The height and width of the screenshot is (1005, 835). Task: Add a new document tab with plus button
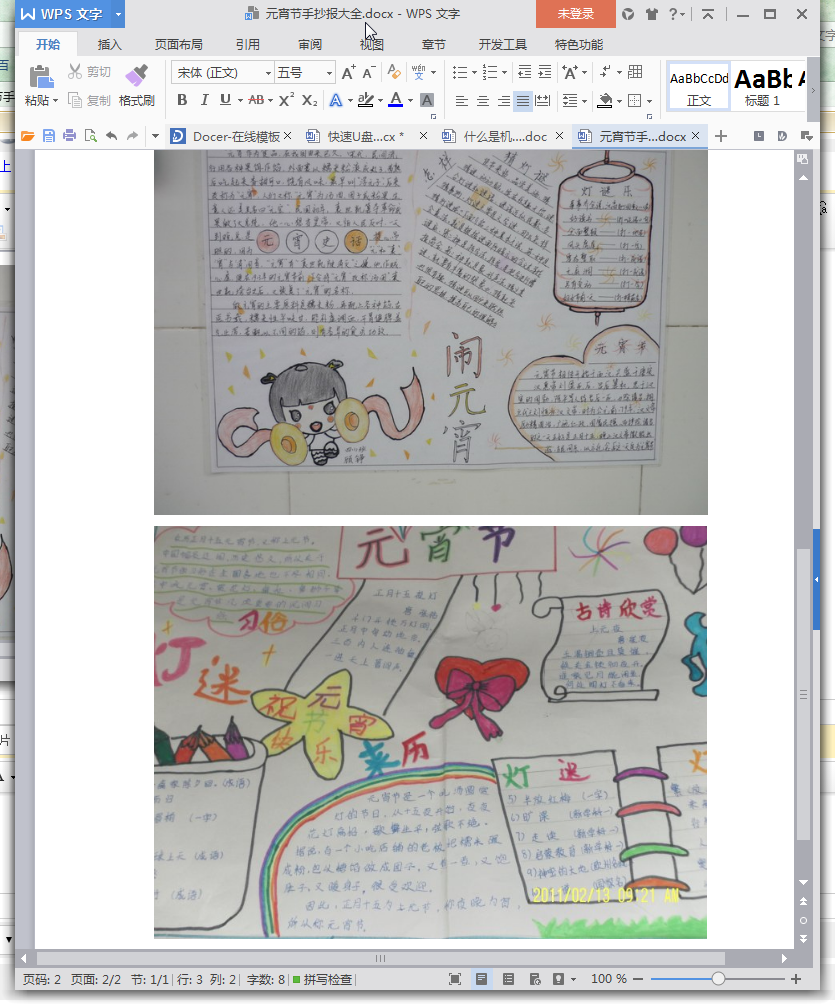click(x=721, y=136)
